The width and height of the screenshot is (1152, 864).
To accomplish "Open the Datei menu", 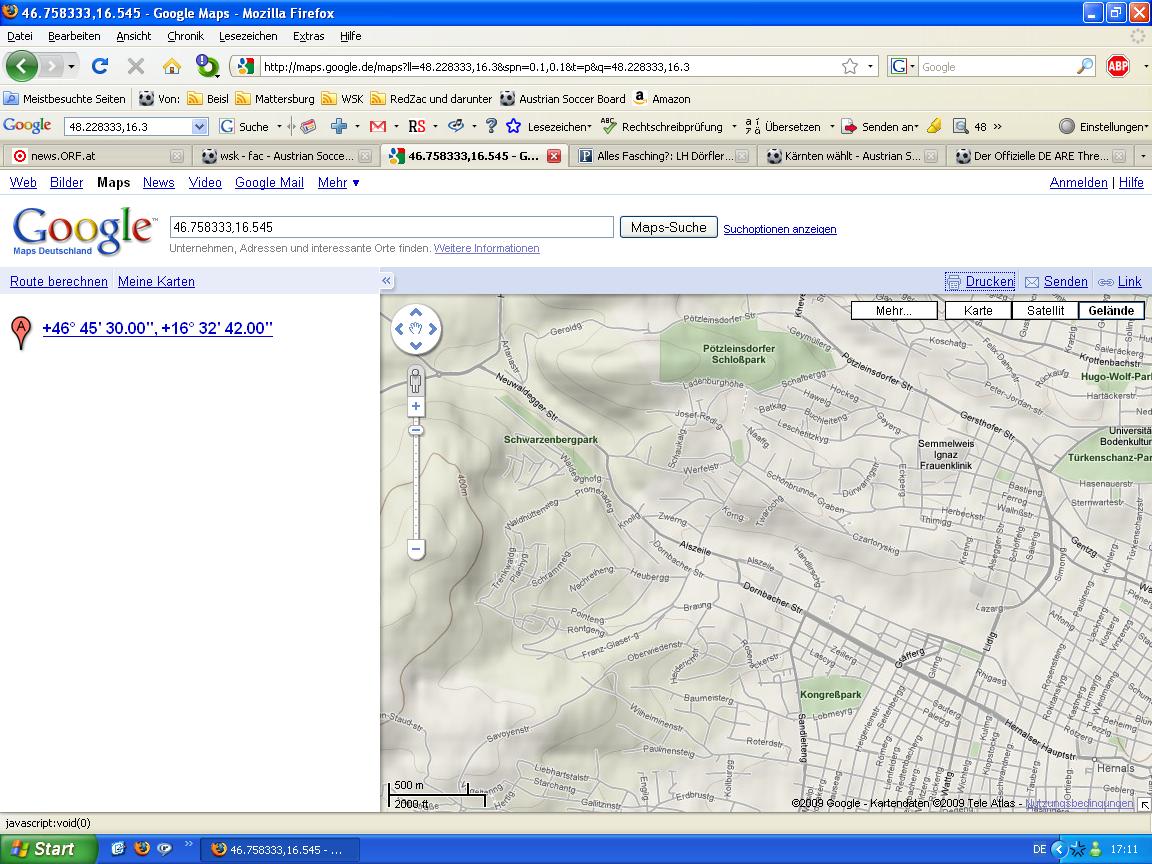I will point(20,36).
